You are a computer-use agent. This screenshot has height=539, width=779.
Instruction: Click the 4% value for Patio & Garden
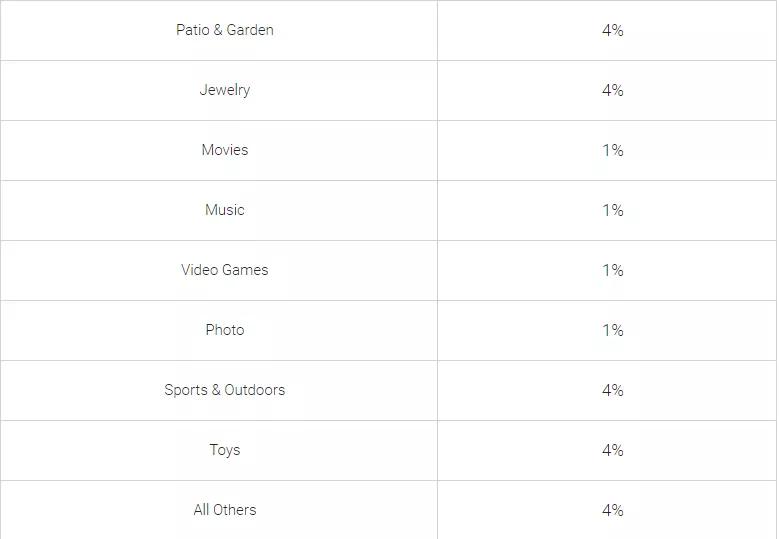tap(612, 30)
